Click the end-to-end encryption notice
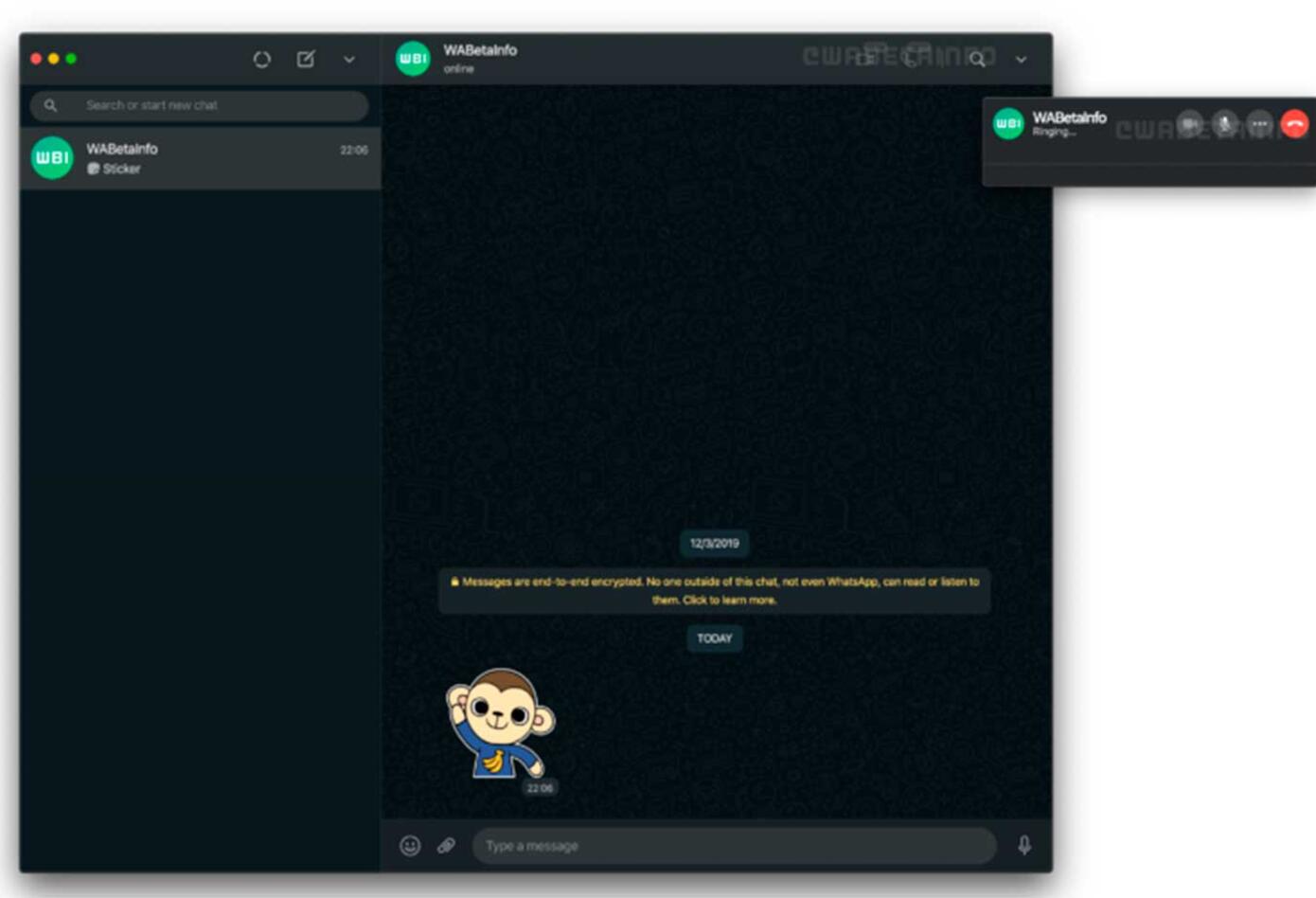The width and height of the screenshot is (1316, 898). pyautogui.click(x=715, y=591)
